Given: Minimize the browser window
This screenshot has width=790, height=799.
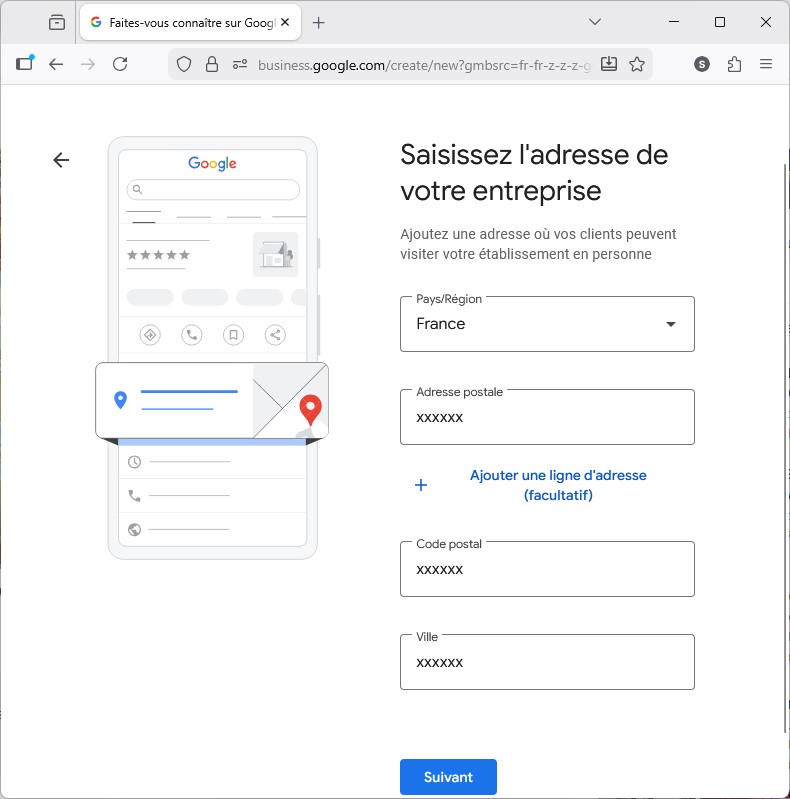Looking at the screenshot, I should tap(674, 22).
